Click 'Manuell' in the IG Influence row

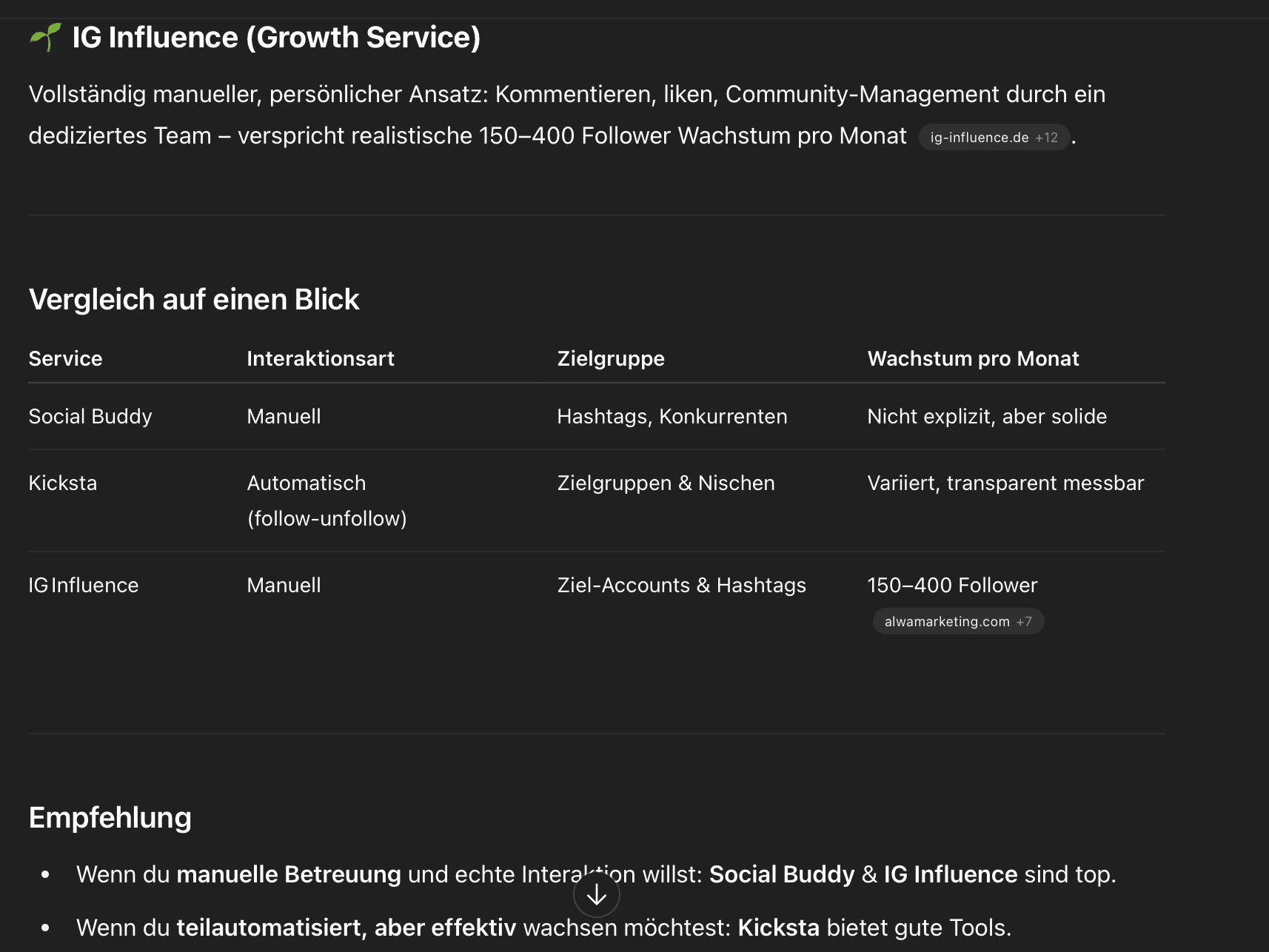[x=284, y=585]
